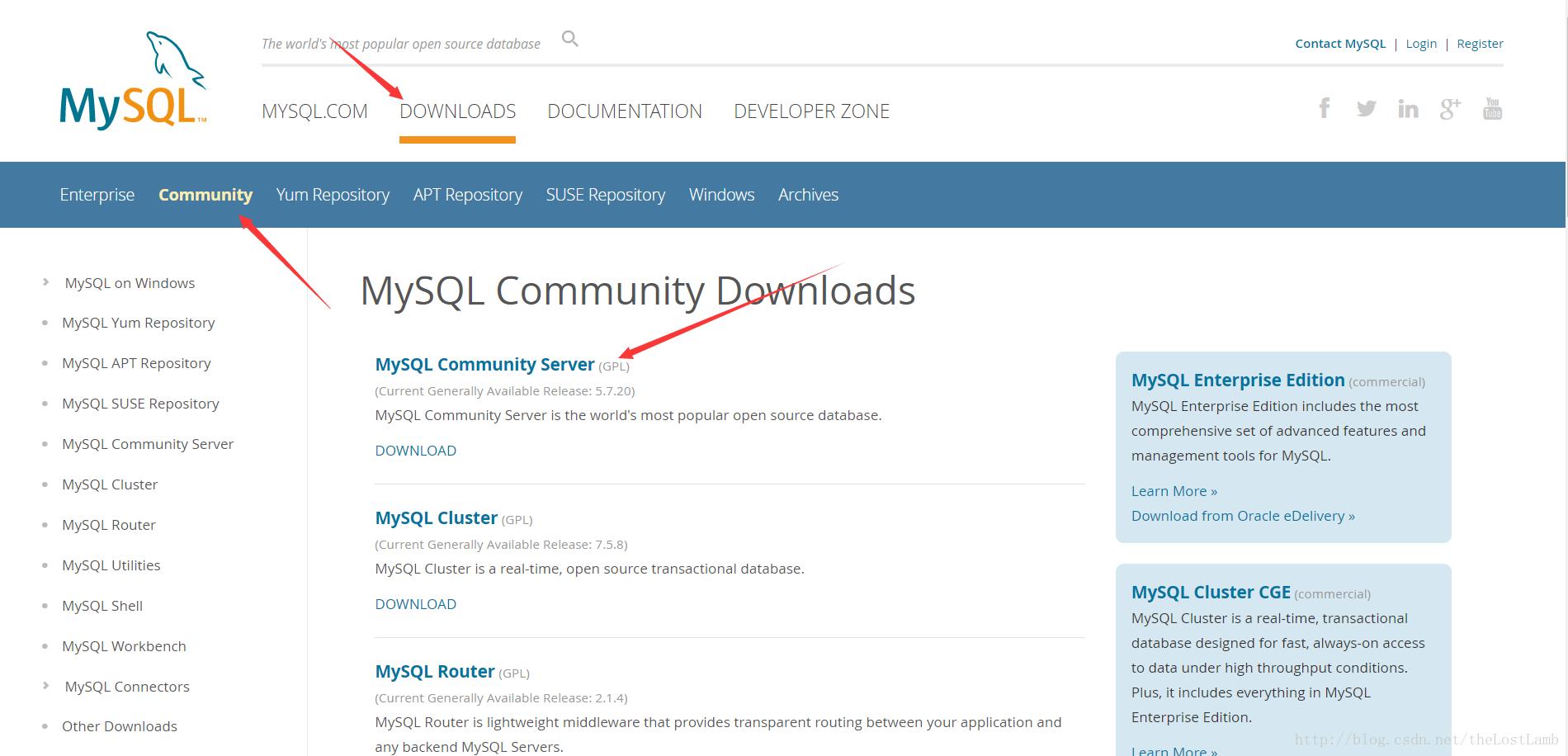Open the APT Repository navigation item
Image resolution: width=1568 pixels, height=756 pixels.
pyautogui.click(x=468, y=195)
